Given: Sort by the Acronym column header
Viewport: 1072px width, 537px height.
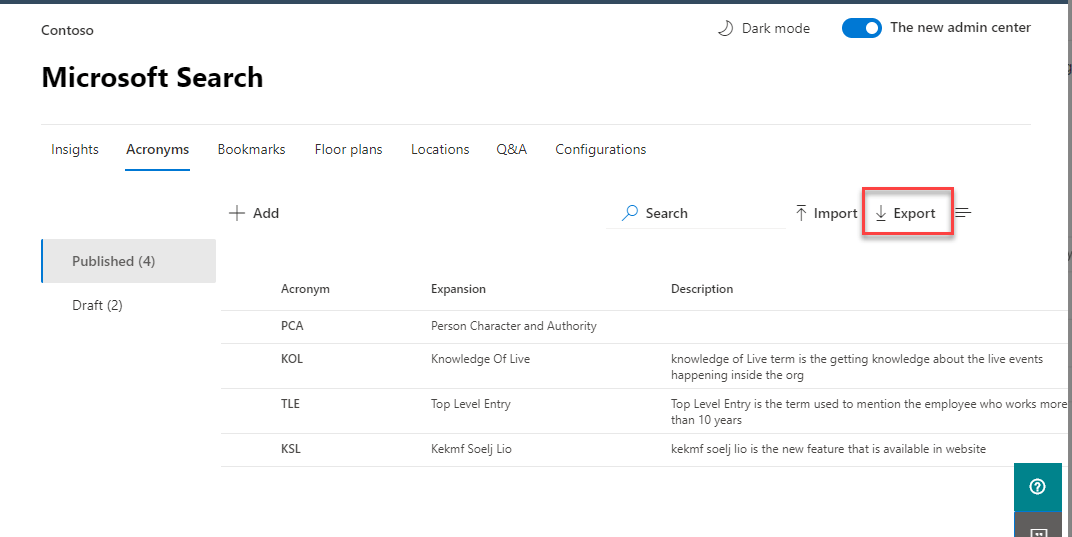Looking at the screenshot, I should pos(305,289).
